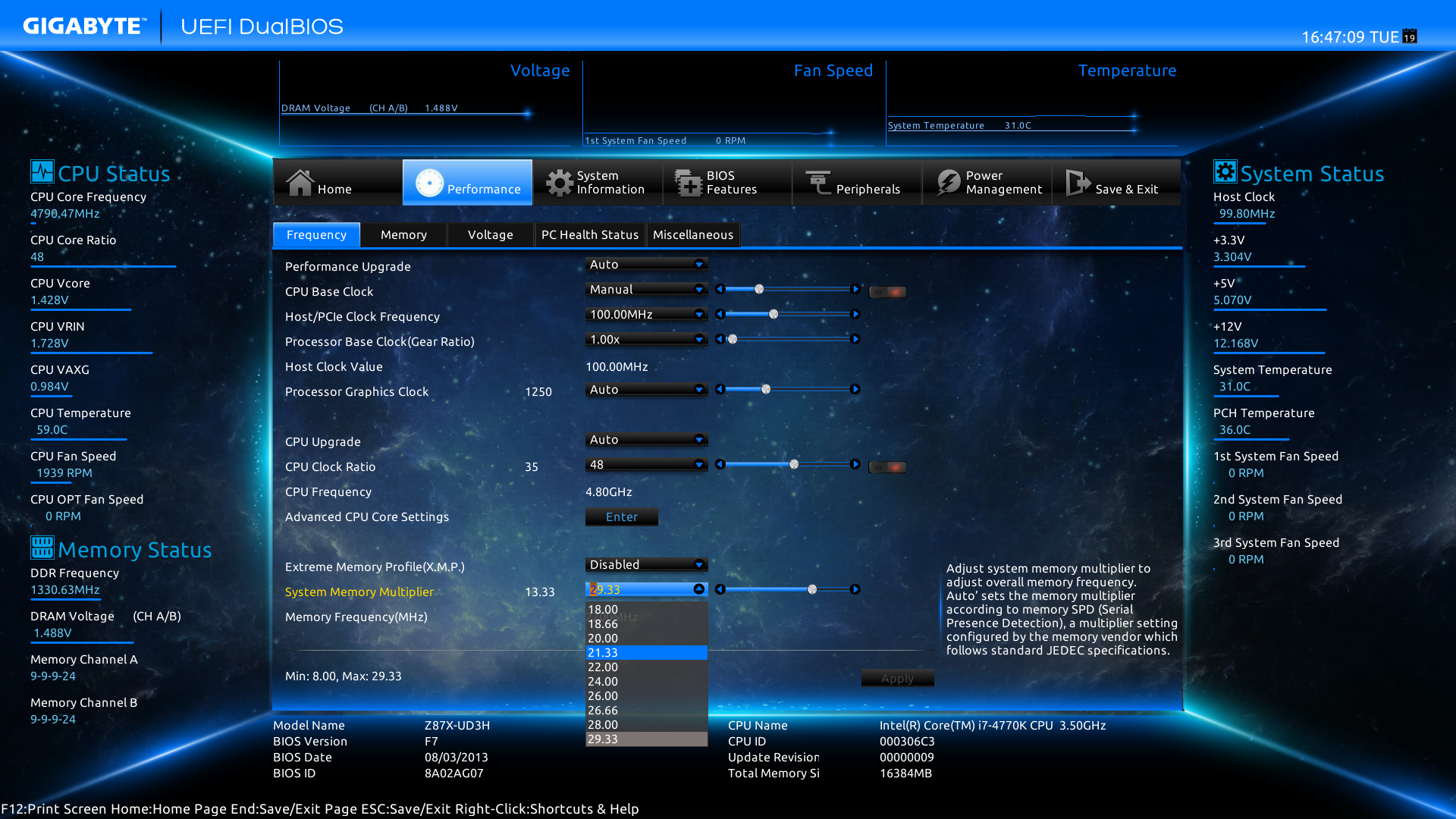Click CPU Clock Ratio slider right arrow
This screenshot has width=1456, height=819.
tap(855, 464)
